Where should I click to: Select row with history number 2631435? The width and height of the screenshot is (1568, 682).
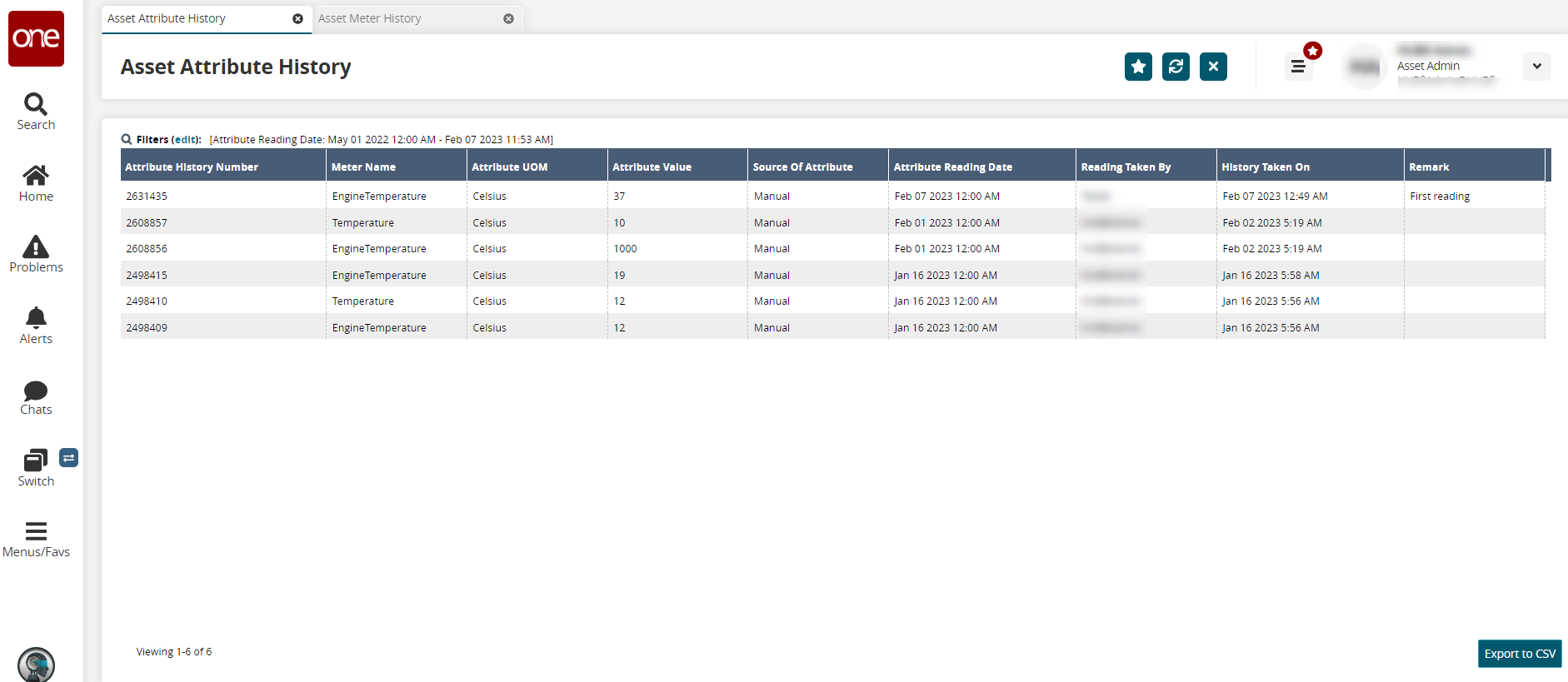147,197
